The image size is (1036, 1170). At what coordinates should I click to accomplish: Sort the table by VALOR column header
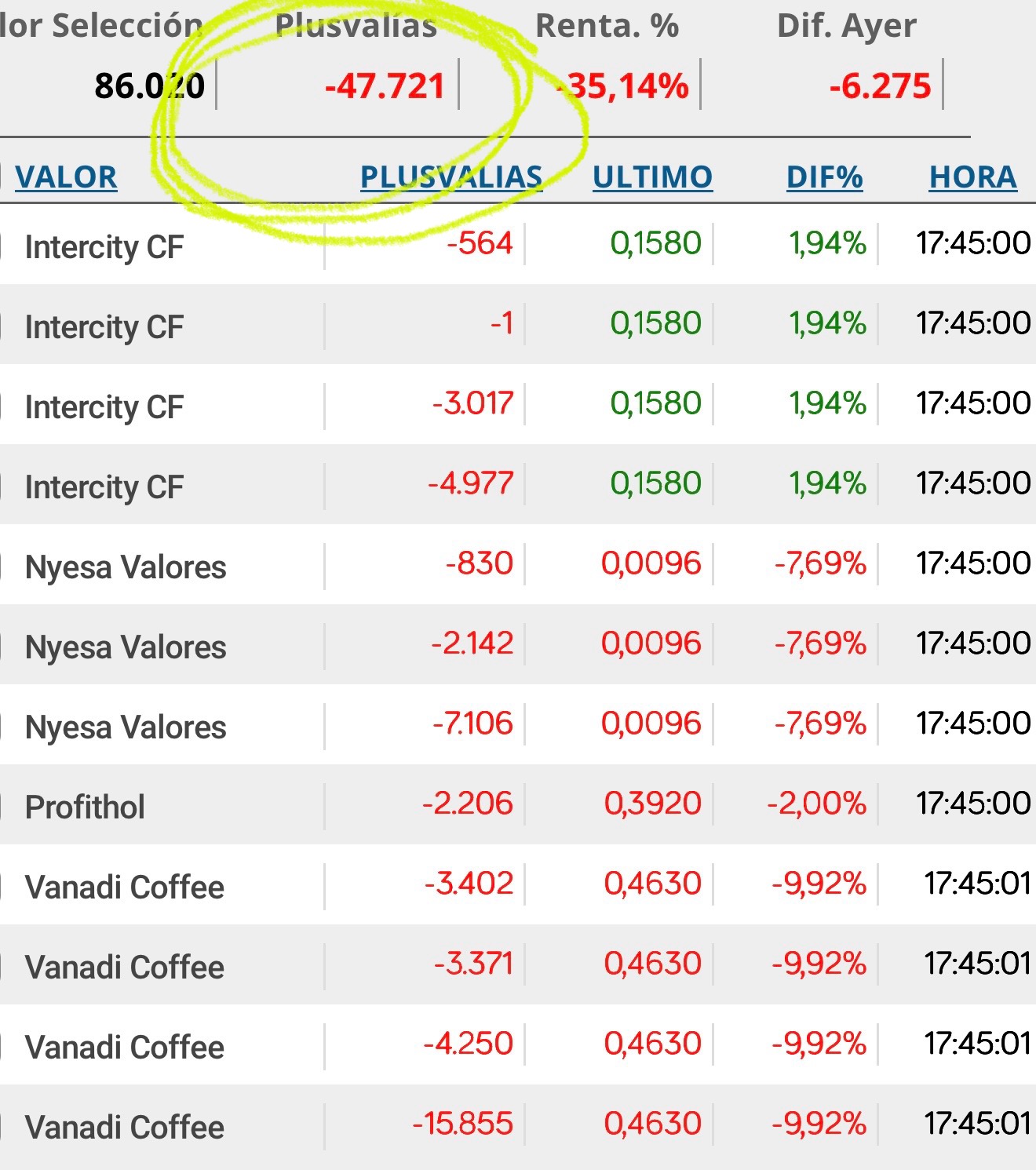pyautogui.click(x=66, y=177)
